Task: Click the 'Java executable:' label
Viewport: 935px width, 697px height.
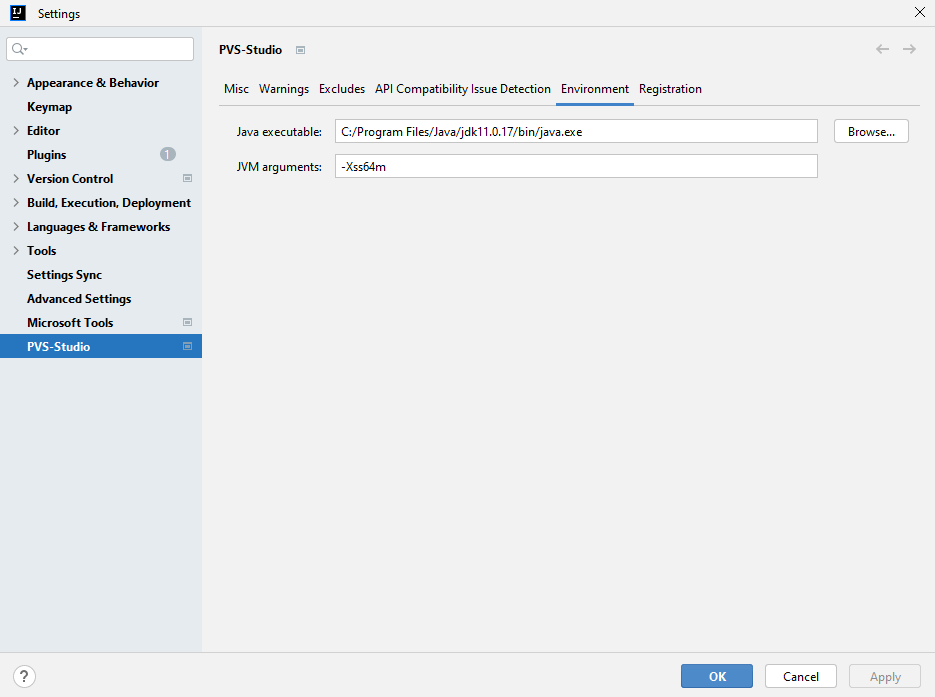Action: (279, 132)
